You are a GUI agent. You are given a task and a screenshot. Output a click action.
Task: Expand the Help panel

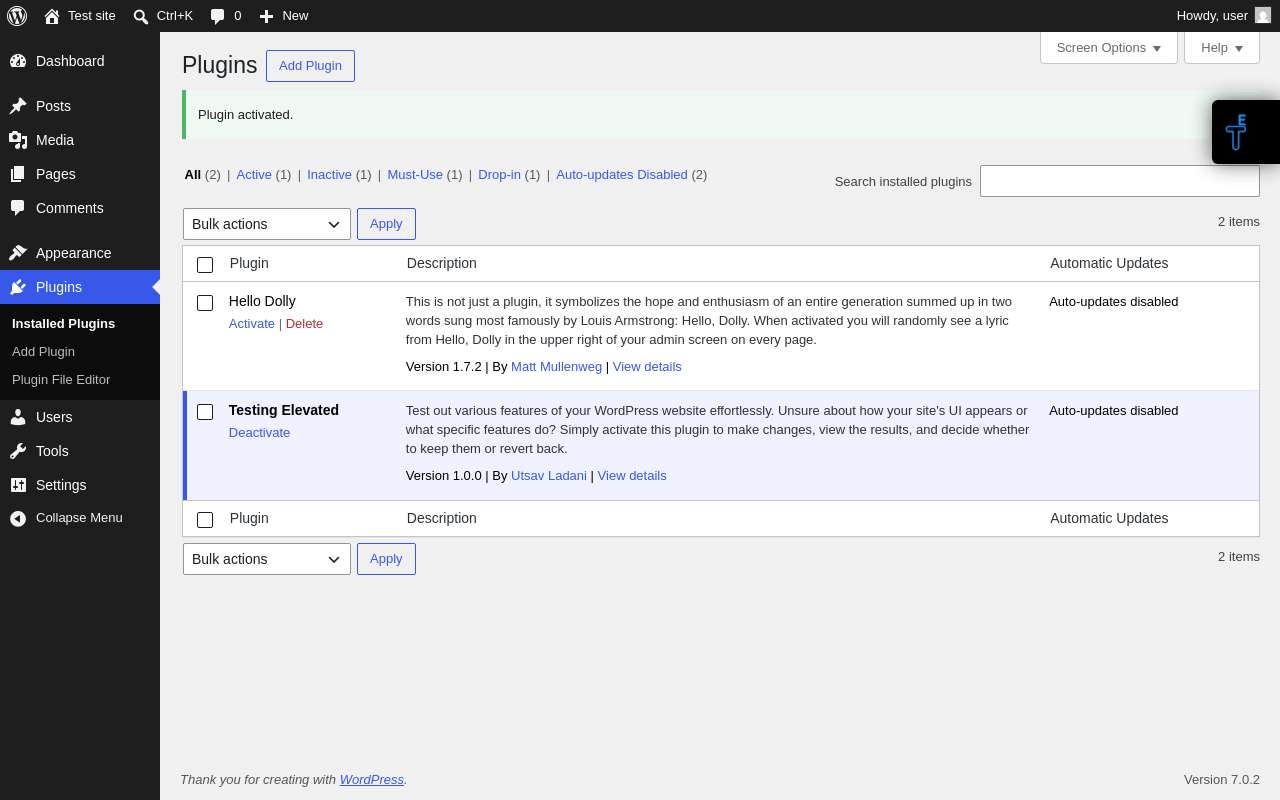coord(1222,47)
